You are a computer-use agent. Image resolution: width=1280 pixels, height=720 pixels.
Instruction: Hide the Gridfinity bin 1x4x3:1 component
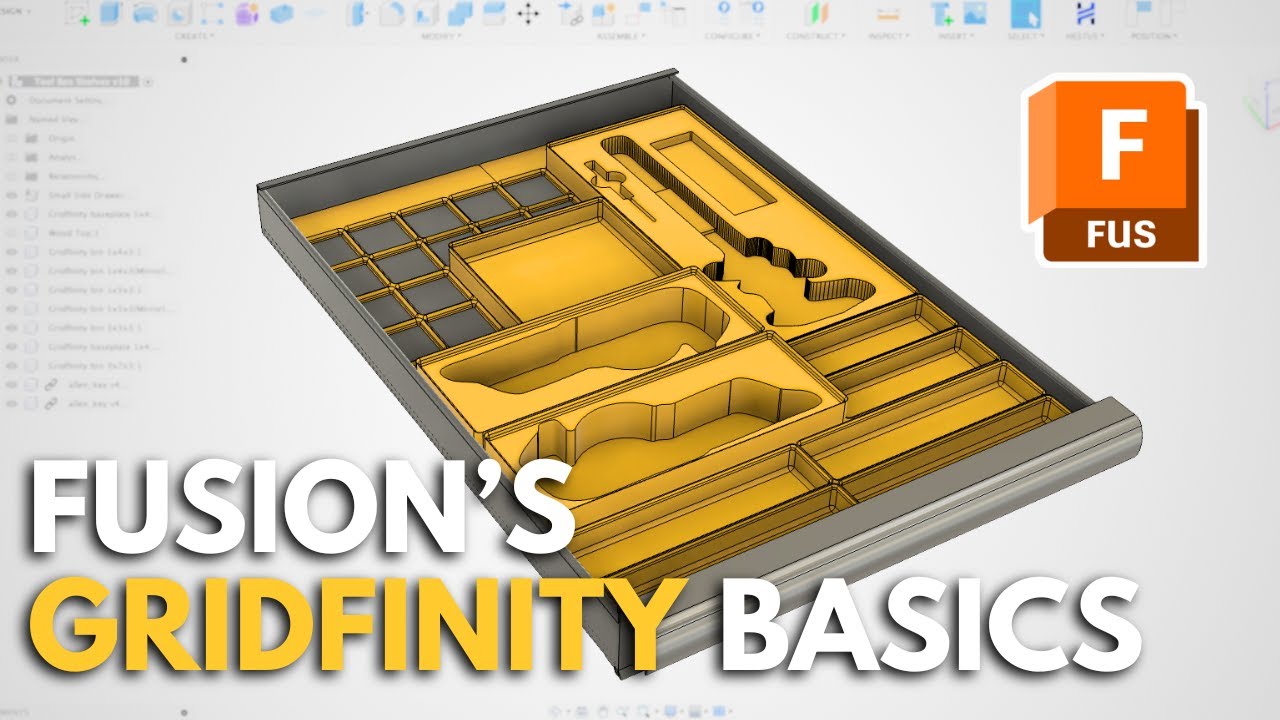coord(11,252)
